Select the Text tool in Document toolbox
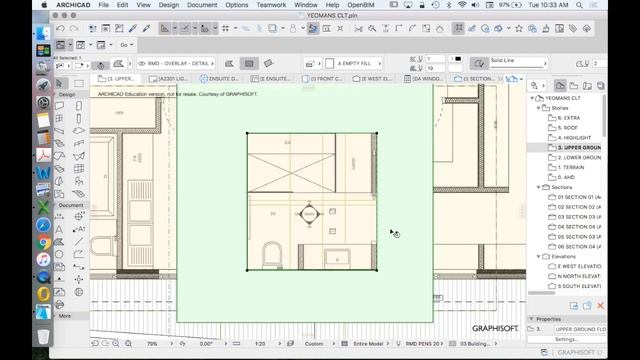 point(60,229)
